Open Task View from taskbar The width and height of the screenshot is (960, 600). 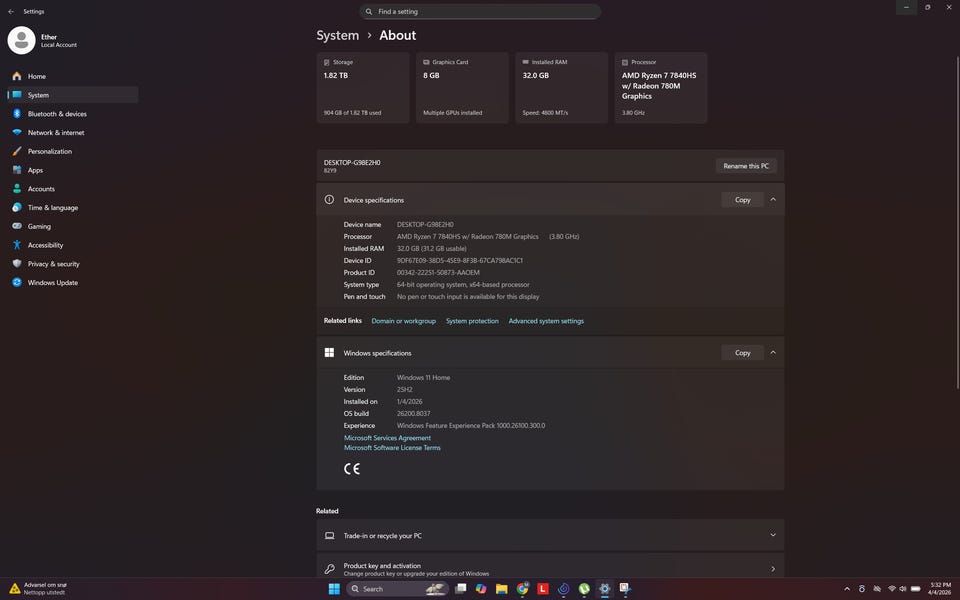(x=460, y=589)
